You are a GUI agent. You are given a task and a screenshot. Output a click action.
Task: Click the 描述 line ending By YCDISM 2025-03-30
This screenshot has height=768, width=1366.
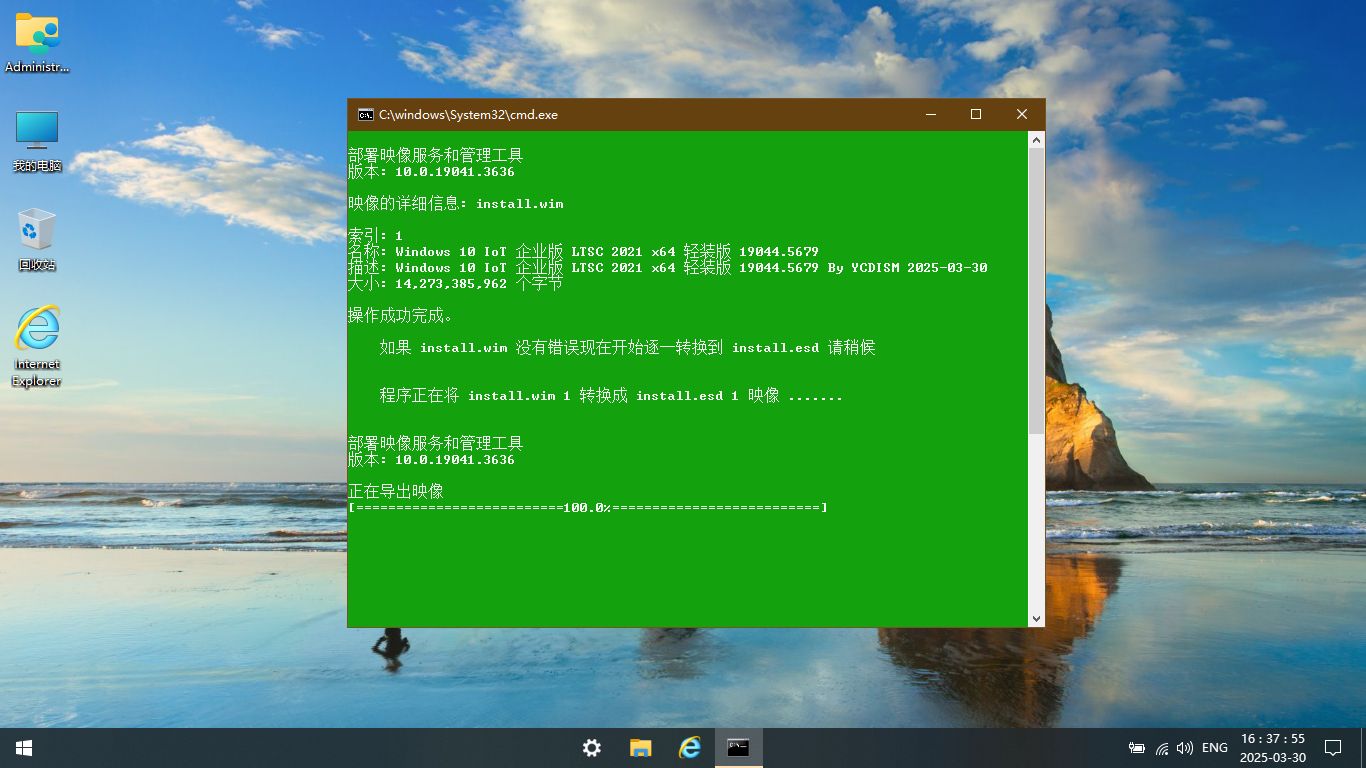tap(668, 268)
